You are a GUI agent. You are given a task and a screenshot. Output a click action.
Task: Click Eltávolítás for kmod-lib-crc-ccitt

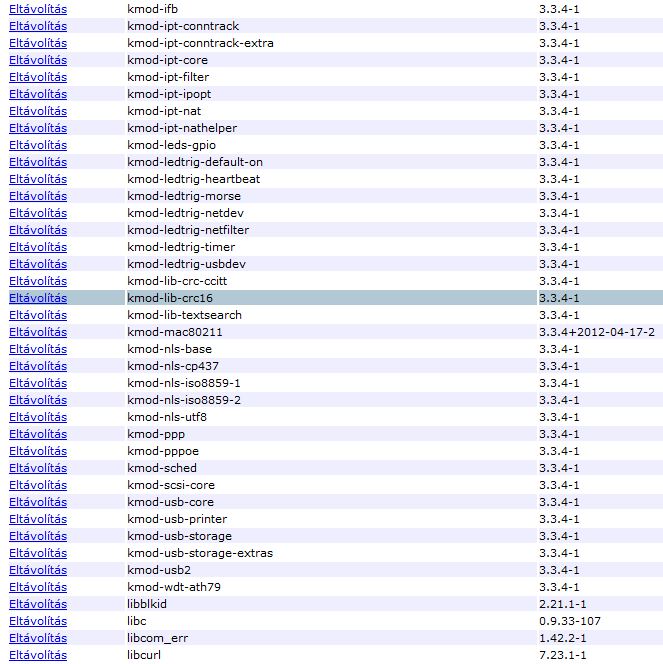[38, 281]
